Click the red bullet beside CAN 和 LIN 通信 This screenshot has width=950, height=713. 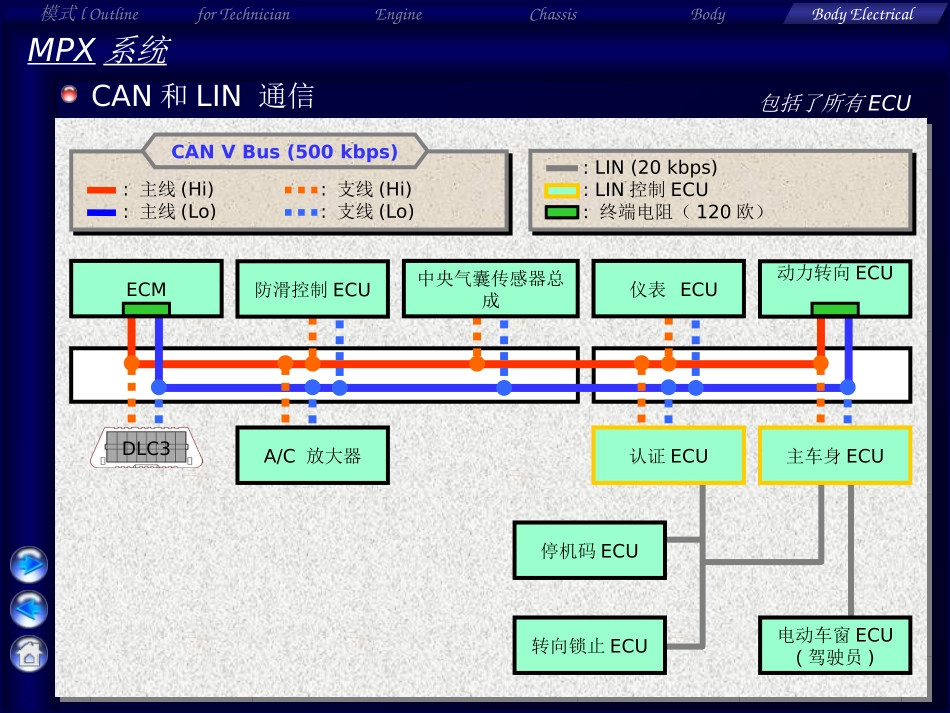pyautogui.click(x=69, y=95)
